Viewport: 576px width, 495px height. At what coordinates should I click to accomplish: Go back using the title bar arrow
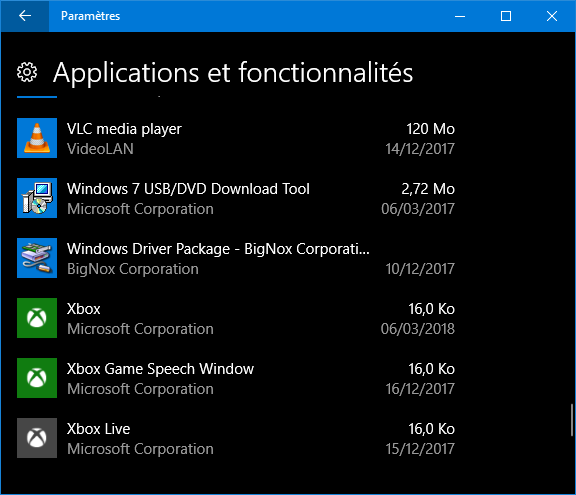(x=25, y=16)
